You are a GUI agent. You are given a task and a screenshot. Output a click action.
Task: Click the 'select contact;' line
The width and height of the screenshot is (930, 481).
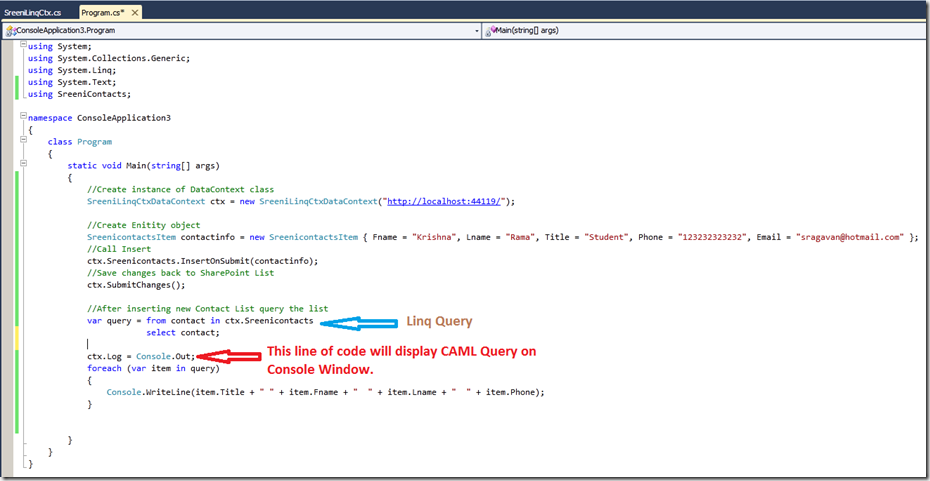point(183,333)
